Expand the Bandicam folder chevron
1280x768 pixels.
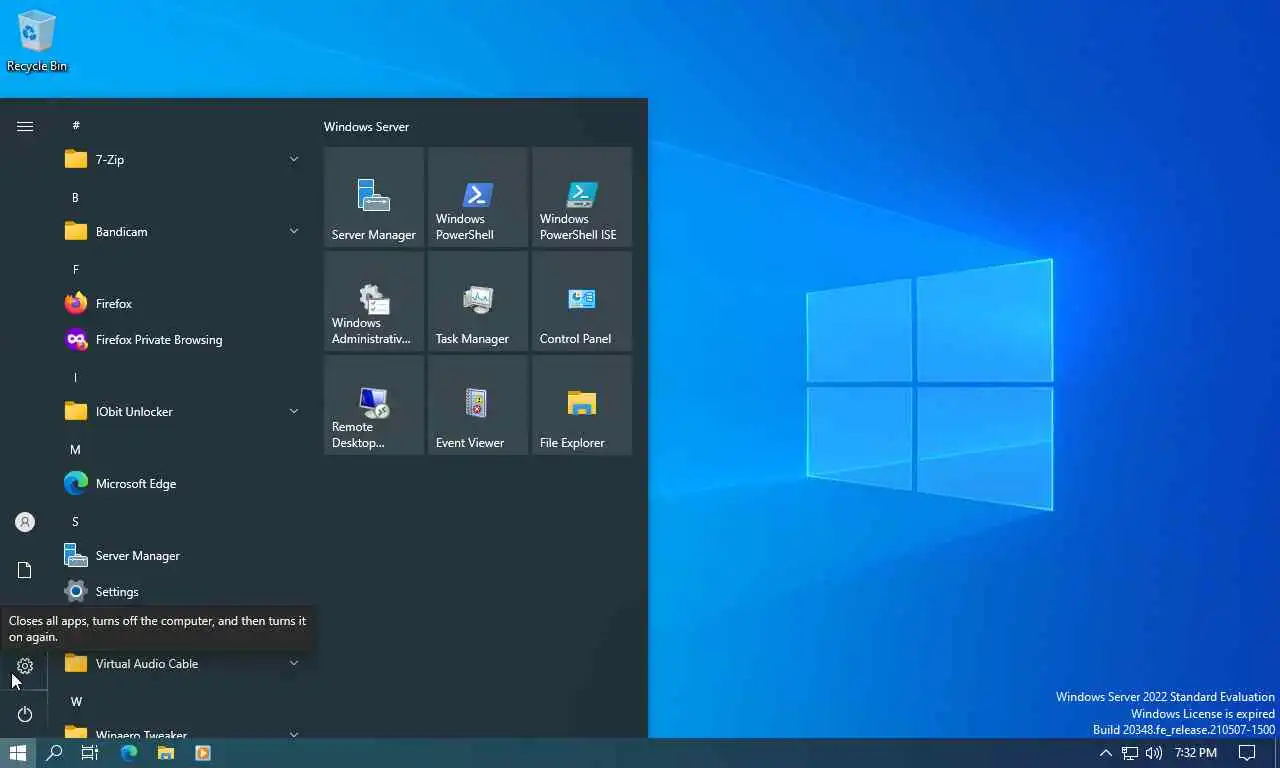point(294,231)
